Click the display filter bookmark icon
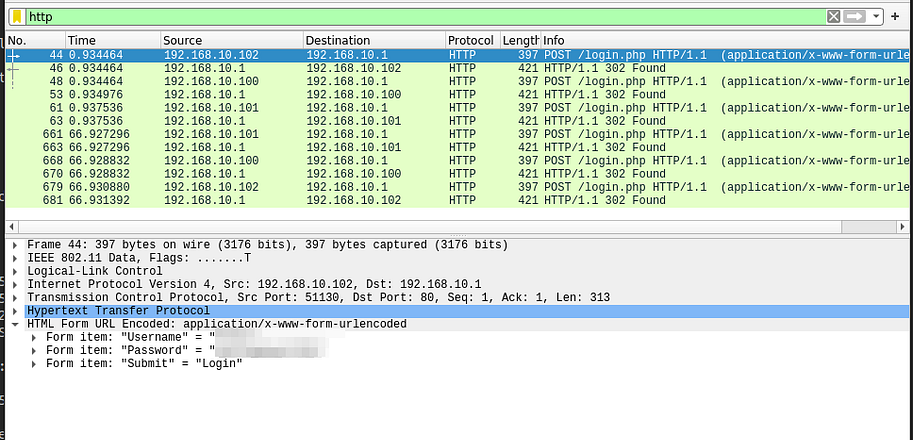This screenshot has height=440, width=913. (x=17, y=17)
